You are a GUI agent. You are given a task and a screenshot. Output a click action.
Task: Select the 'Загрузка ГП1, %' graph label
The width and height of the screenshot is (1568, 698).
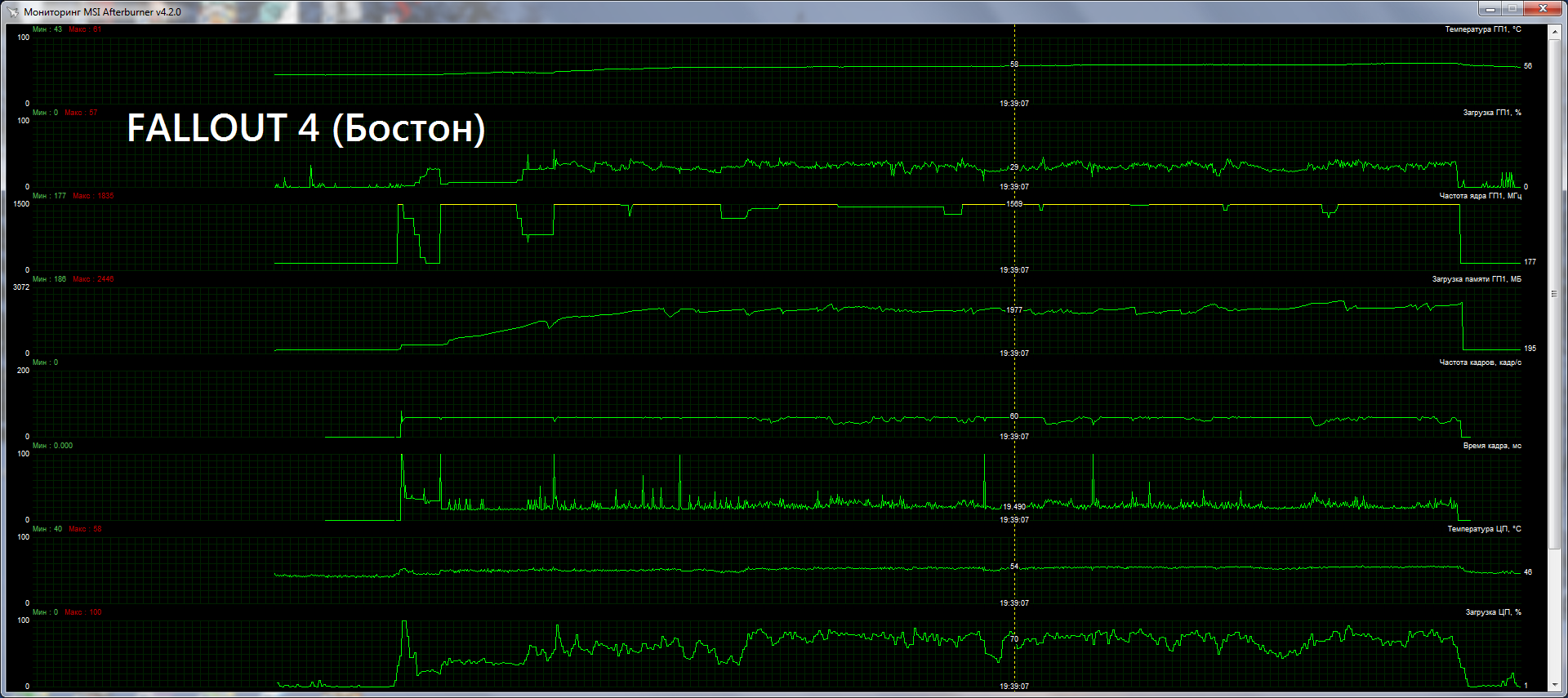(1491, 113)
